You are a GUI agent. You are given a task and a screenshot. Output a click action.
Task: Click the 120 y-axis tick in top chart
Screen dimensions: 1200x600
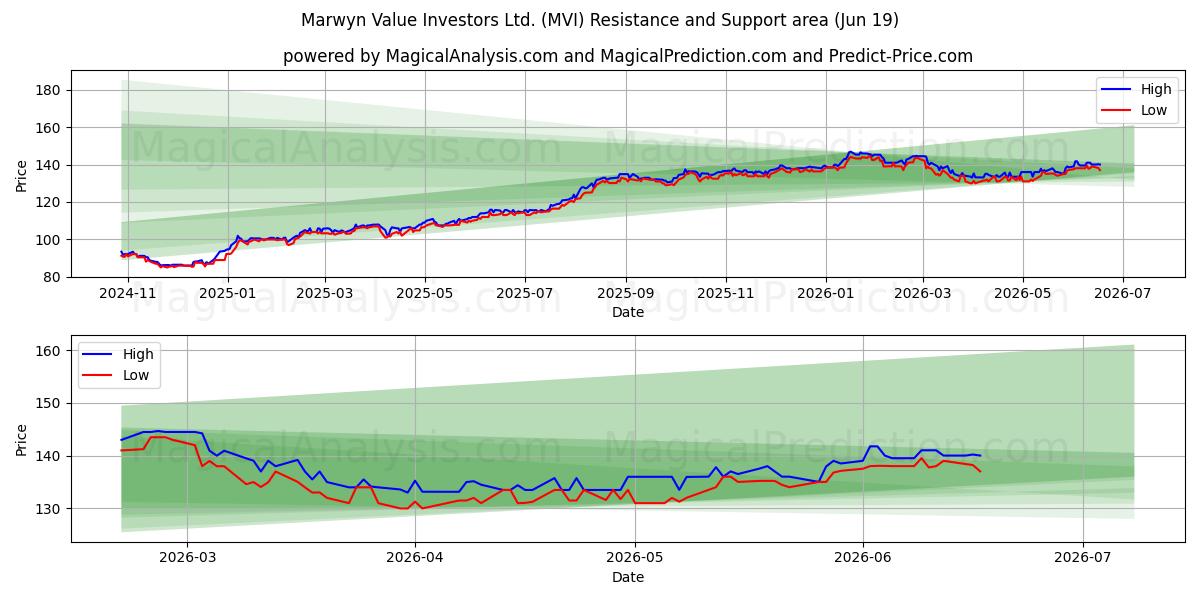tap(50, 202)
